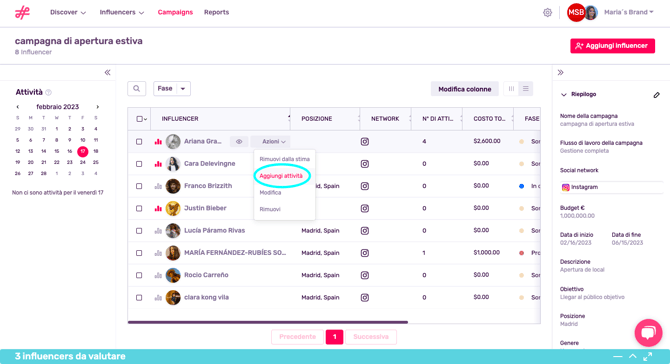Switch to list view icon
The width and height of the screenshot is (670, 364).
click(526, 89)
